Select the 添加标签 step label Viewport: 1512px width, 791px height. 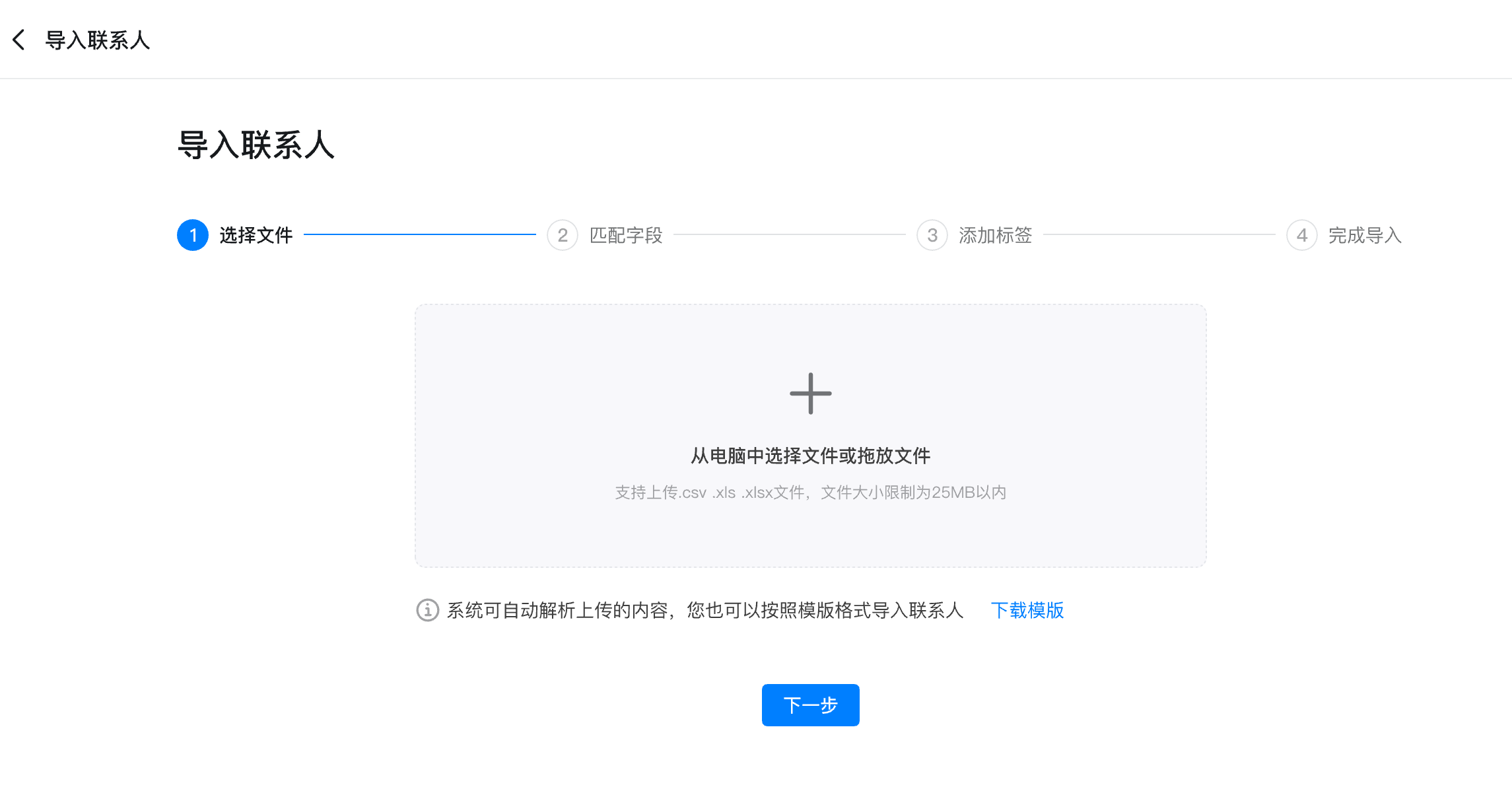(x=996, y=235)
